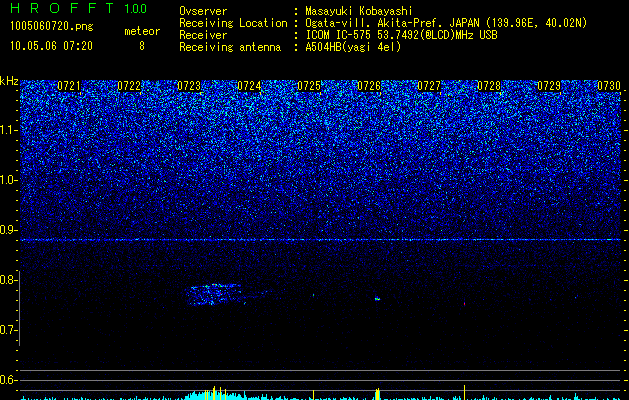Click the continuous carrier line near 0.88 kHz

pyautogui.click(x=320, y=240)
